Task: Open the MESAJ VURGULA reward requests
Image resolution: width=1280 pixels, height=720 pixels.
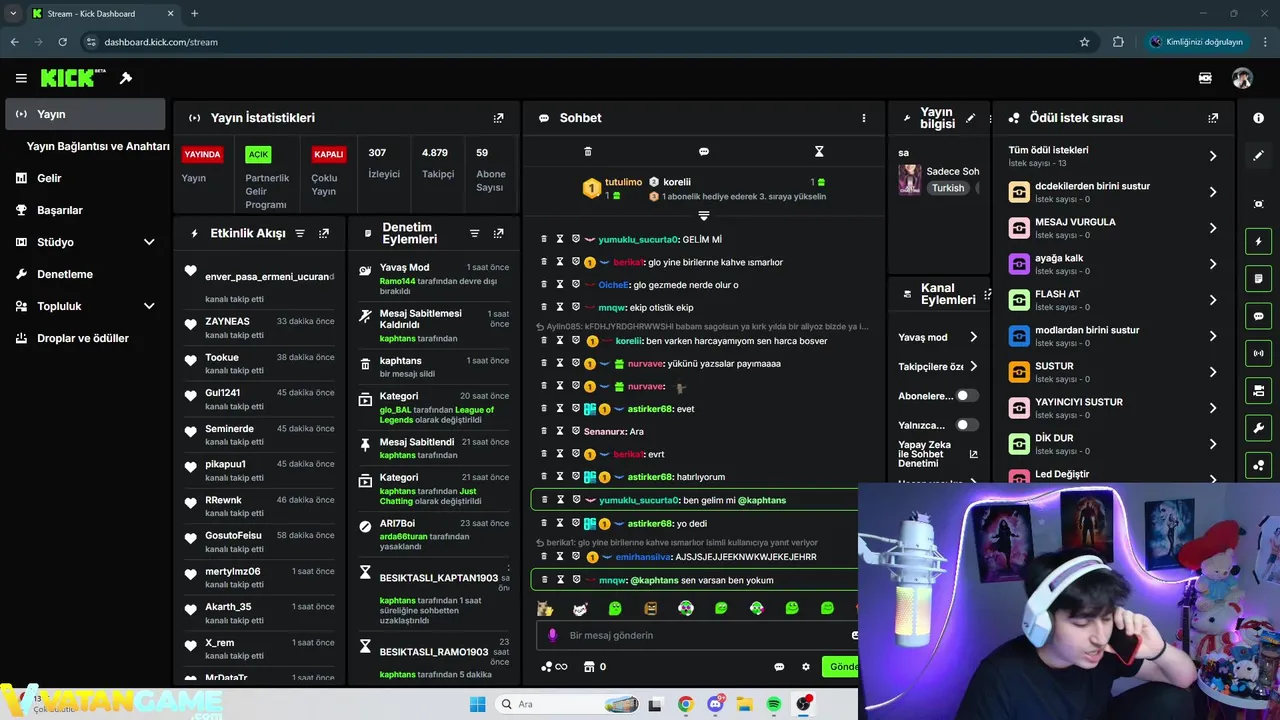Action: tap(1114, 228)
